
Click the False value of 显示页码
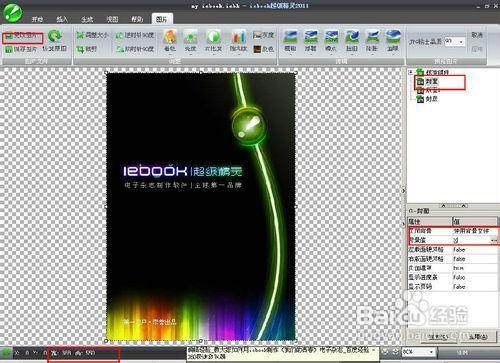(459, 287)
